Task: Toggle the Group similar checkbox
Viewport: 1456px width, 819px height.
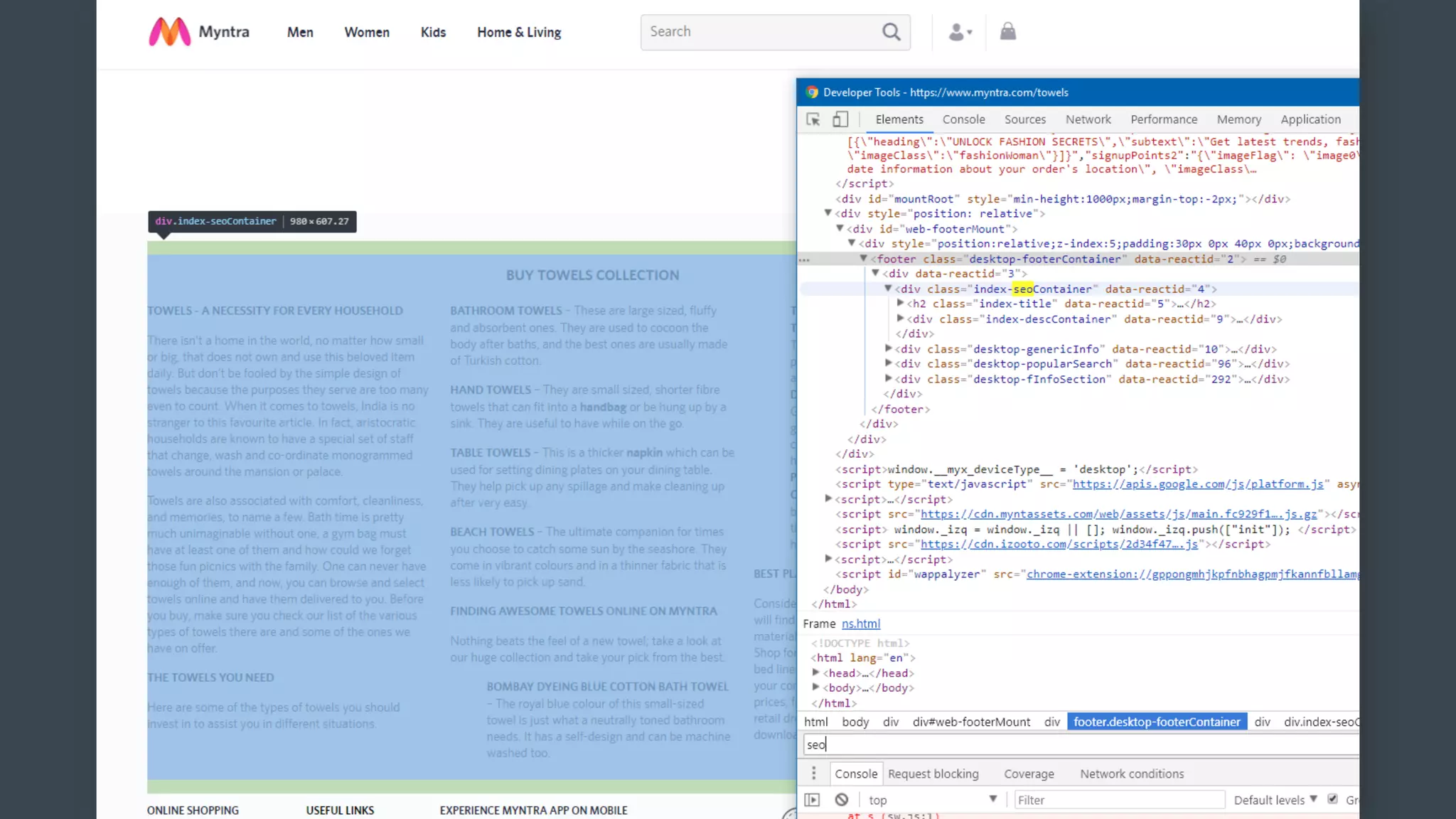Action: [1333, 799]
